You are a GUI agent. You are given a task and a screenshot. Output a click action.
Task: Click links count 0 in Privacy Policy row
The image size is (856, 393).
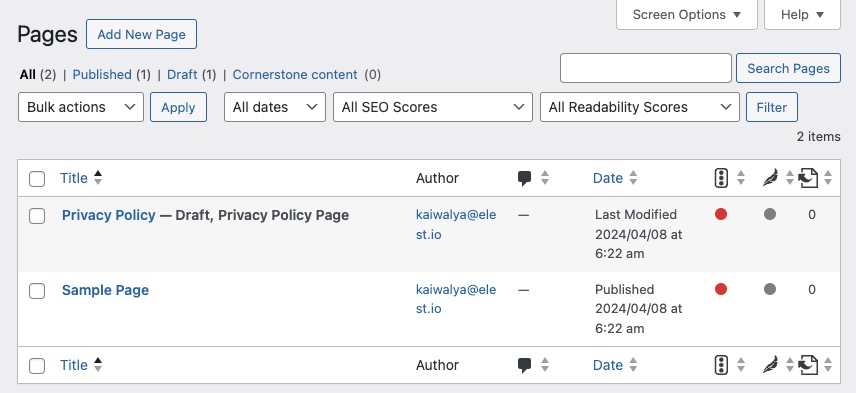tap(812, 215)
